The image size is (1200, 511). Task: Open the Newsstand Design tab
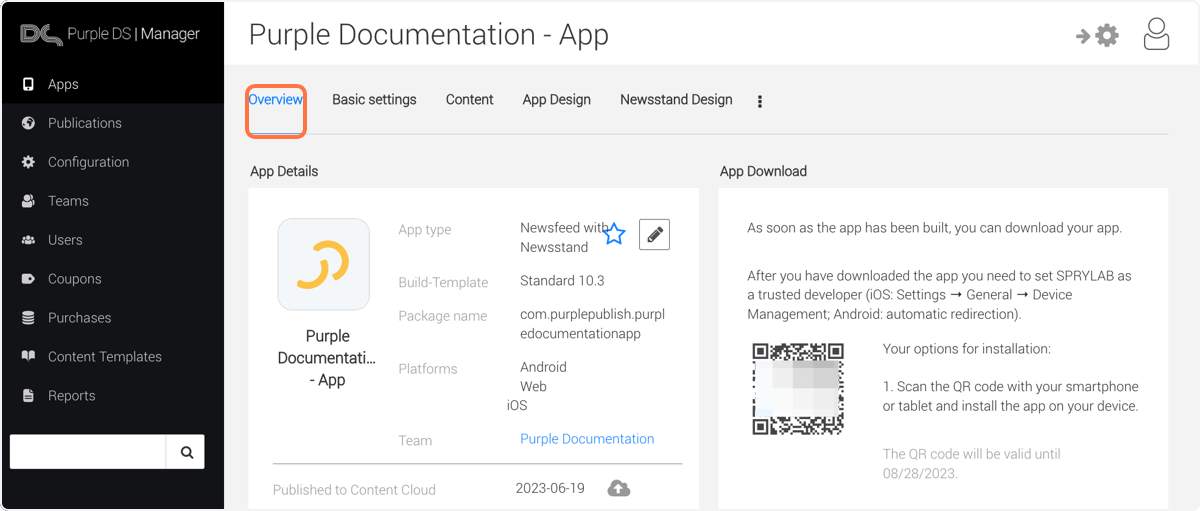point(676,100)
